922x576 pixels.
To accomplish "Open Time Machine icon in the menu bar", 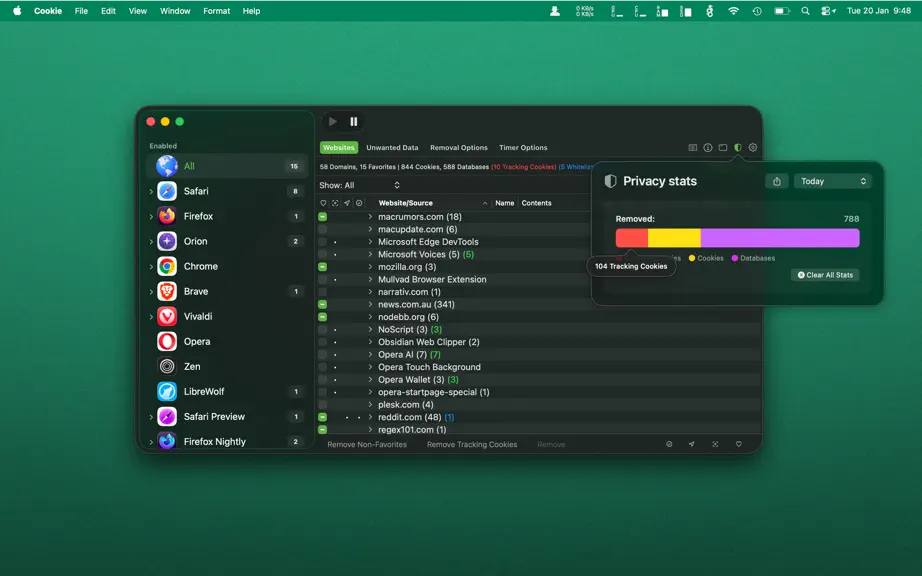I will (757, 11).
